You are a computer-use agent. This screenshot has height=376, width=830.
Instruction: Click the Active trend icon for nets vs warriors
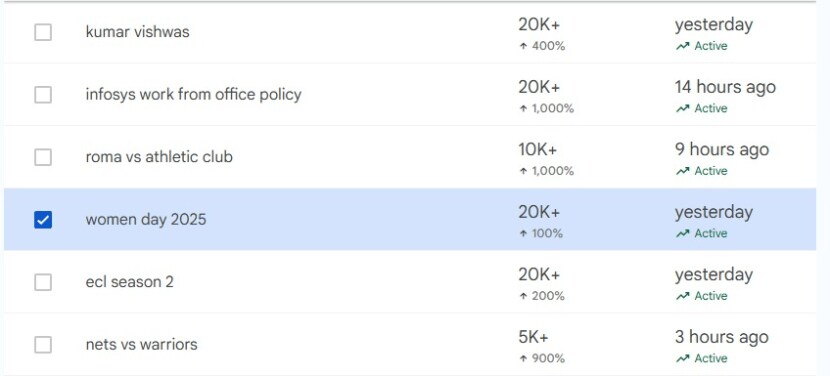(x=682, y=359)
